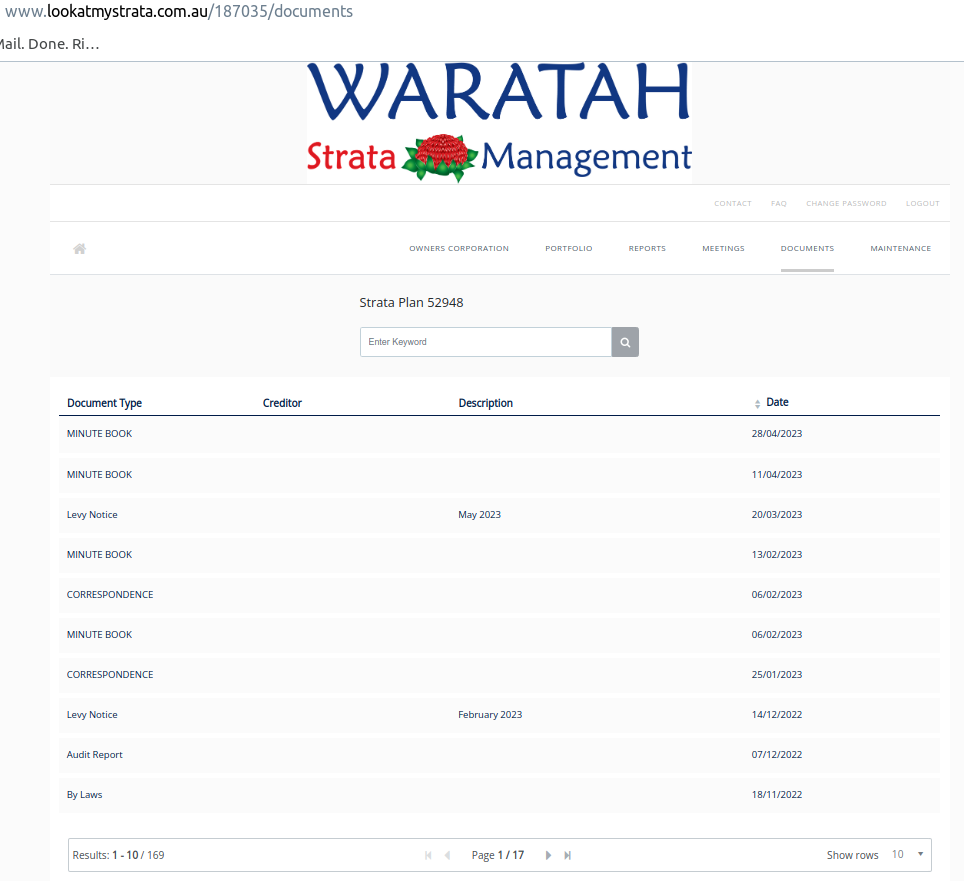Jump to first page arrow in pagination
The width and height of the screenshot is (964, 881).
tap(428, 855)
